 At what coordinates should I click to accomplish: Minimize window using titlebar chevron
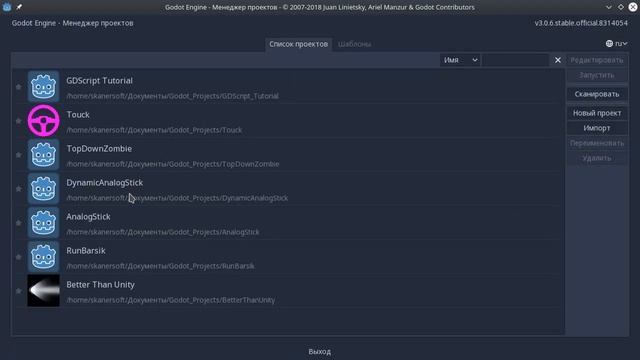tap(609, 7)
